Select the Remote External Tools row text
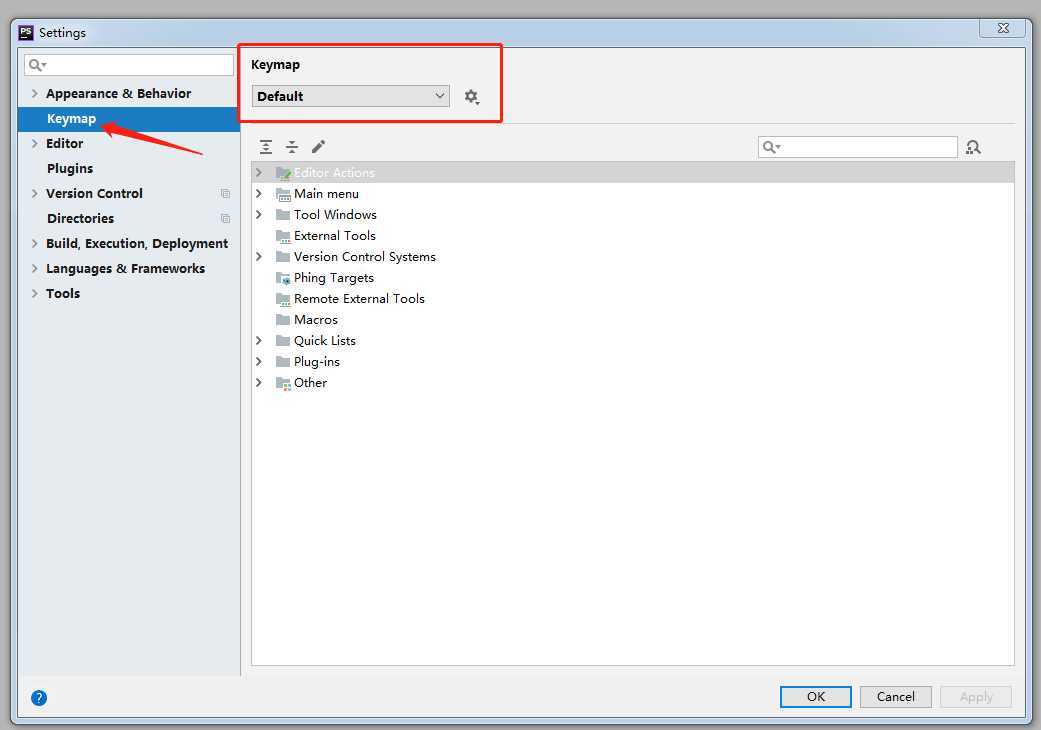This screenshot has height=730, width=1041. pos(359,299)
